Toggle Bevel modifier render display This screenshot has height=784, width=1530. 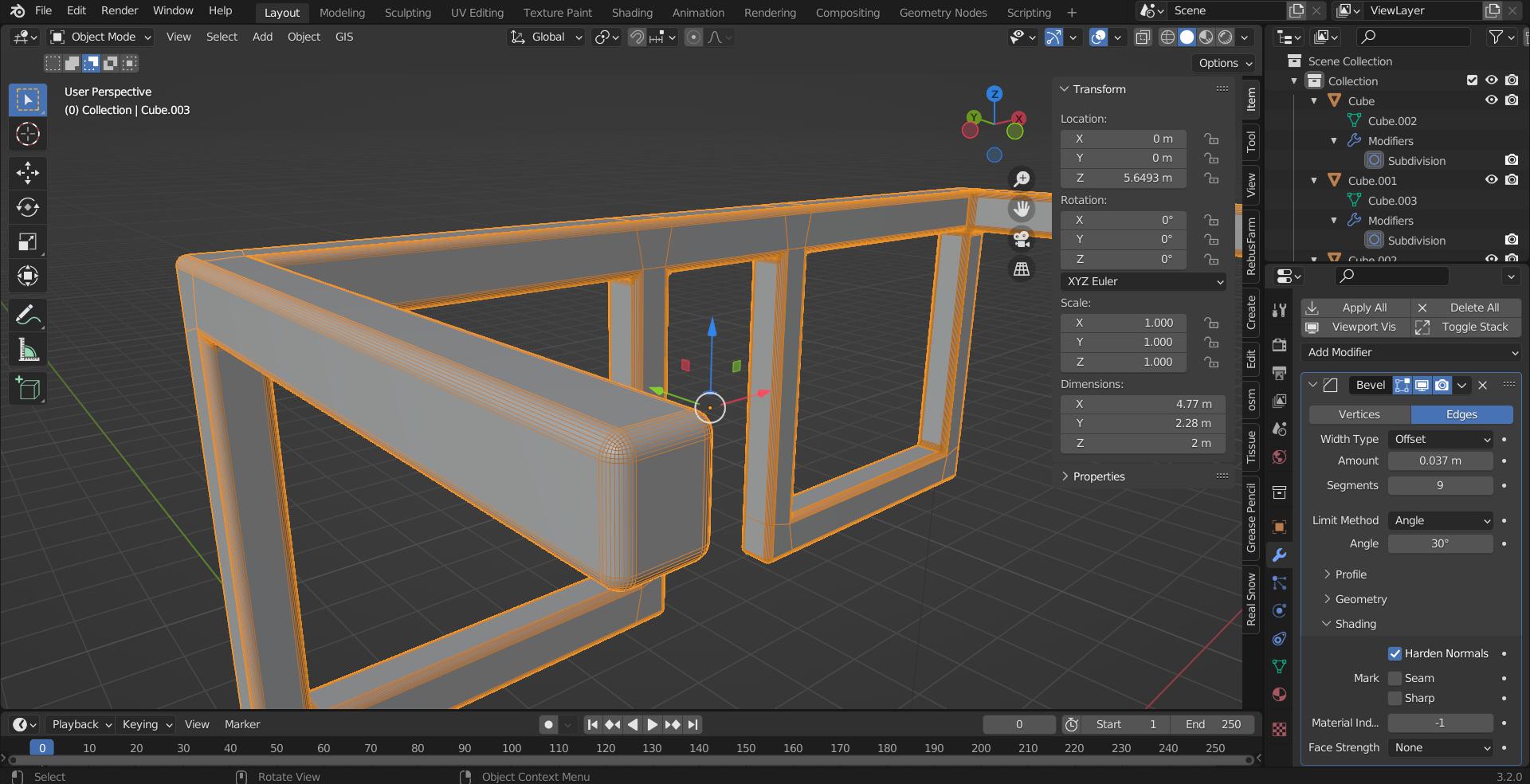(1442, 385)
